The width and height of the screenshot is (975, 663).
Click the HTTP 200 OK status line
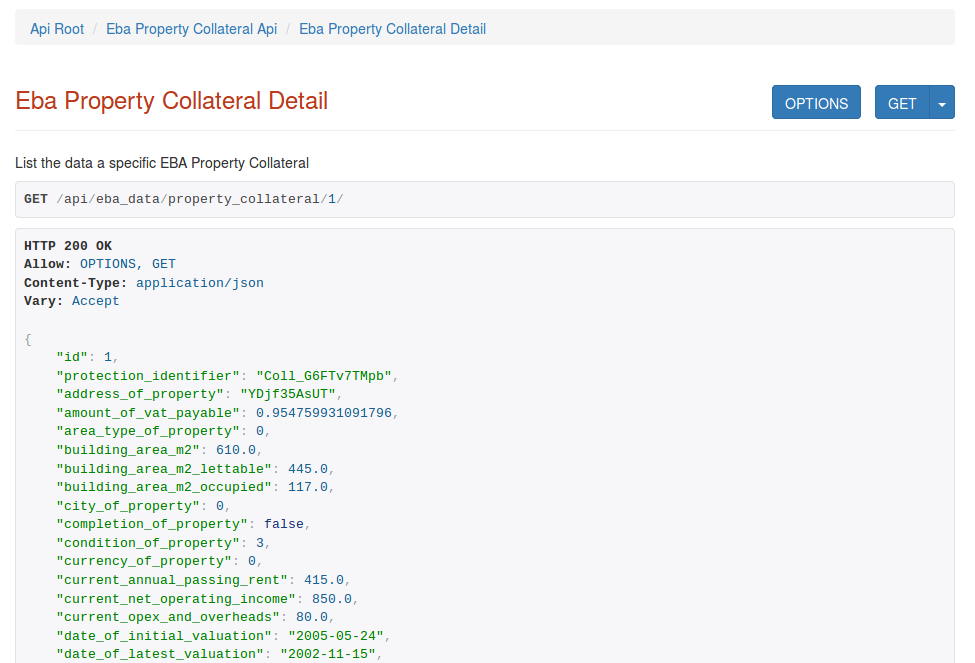coord(68,246)
